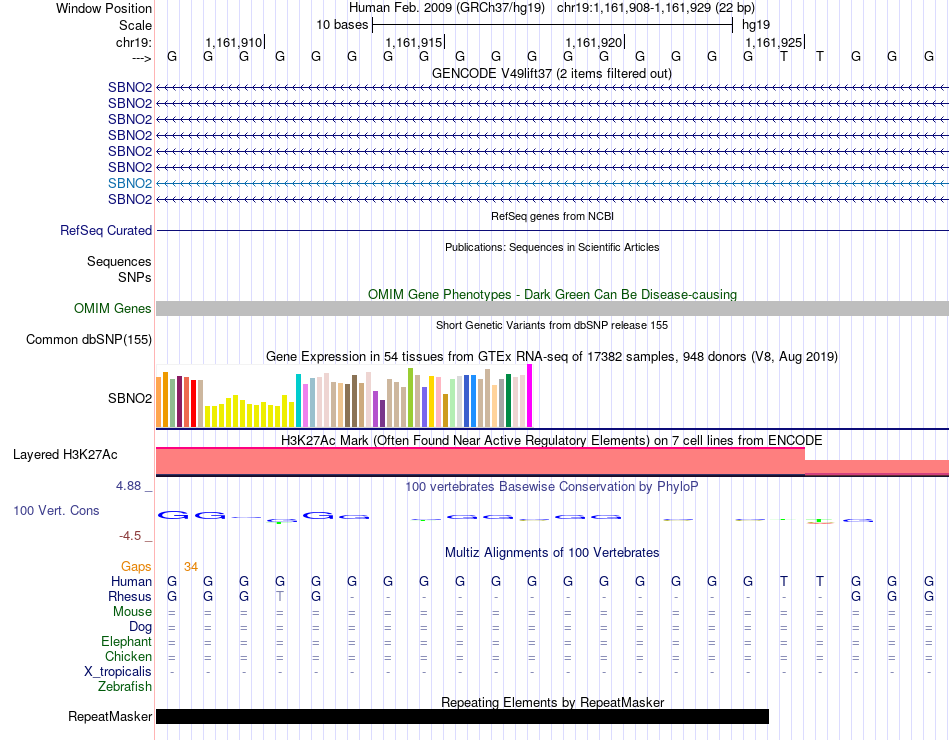Click the -4.5 PhyloP lower scale value
The height and width of the screenshot is (740, 950).
(x=130, y=536)
